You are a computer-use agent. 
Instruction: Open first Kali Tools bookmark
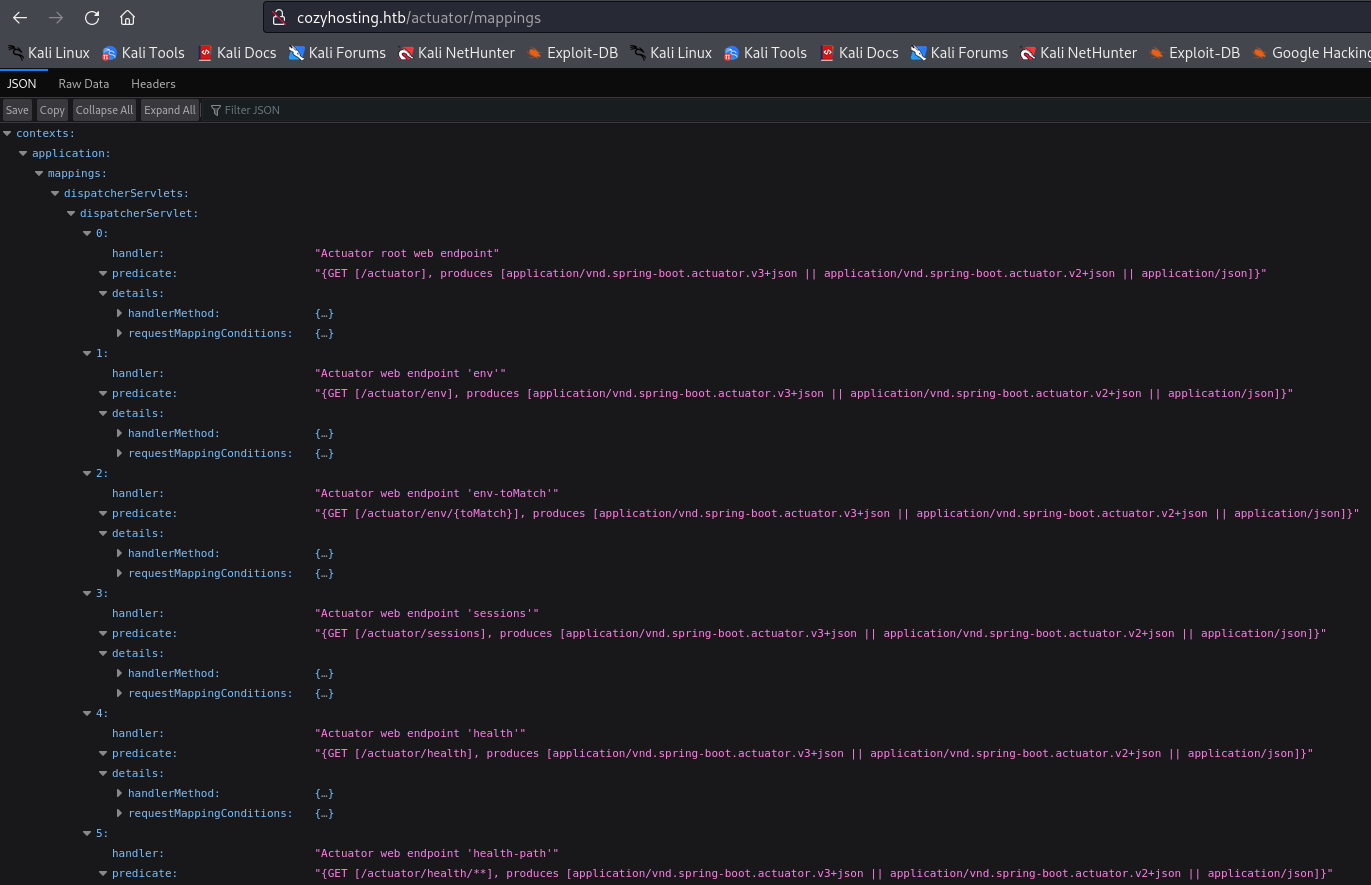coord(143,53)
